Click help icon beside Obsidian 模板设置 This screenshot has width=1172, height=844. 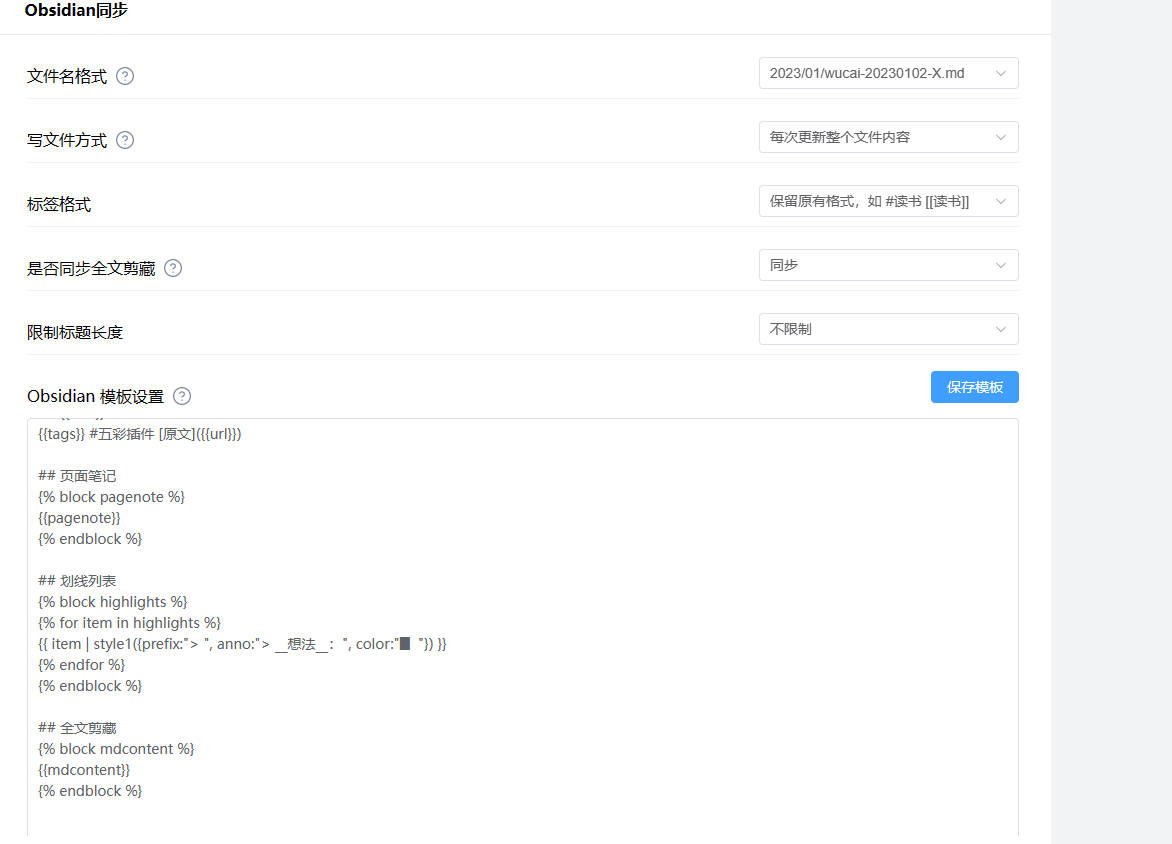[x=182, y=396]
